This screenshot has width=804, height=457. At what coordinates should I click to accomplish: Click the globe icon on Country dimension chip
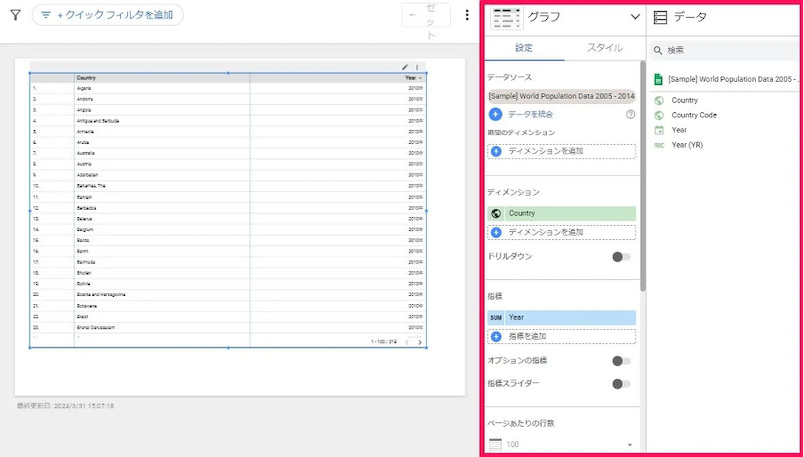[x=496, y=213]
